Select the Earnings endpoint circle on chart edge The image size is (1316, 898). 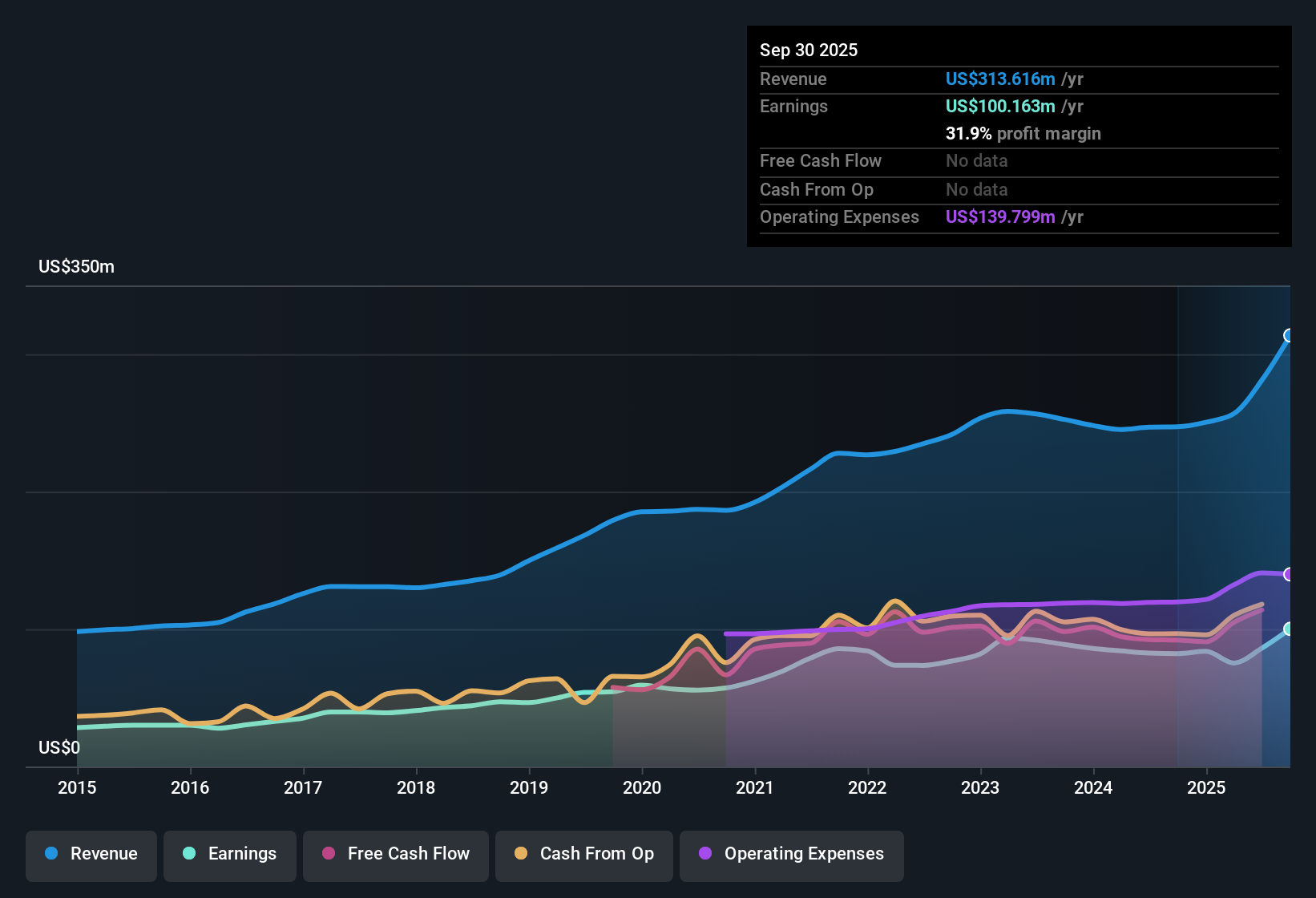coord(1289,630)
